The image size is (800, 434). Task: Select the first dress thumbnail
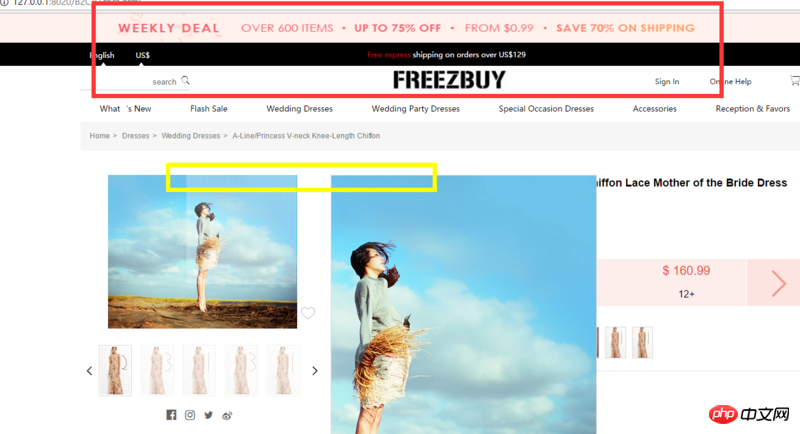[x=115, y=370]
